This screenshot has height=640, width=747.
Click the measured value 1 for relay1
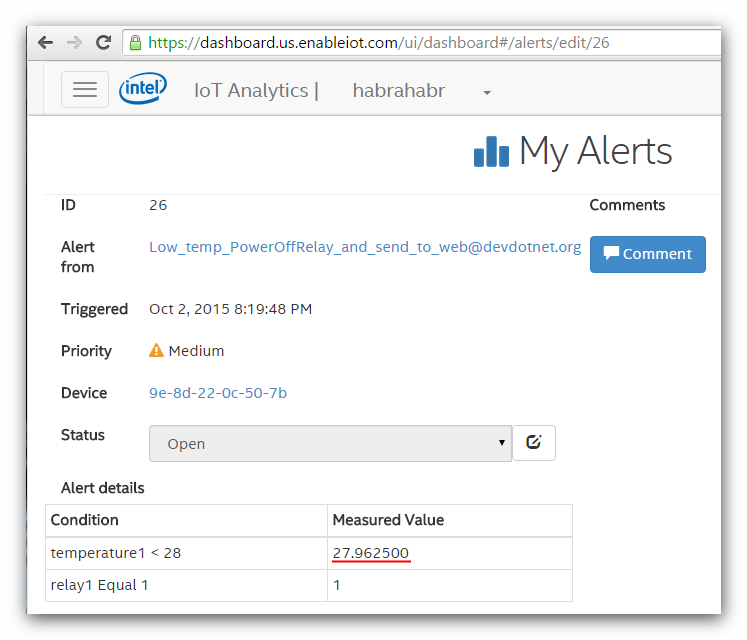click(x=337, y=585)
